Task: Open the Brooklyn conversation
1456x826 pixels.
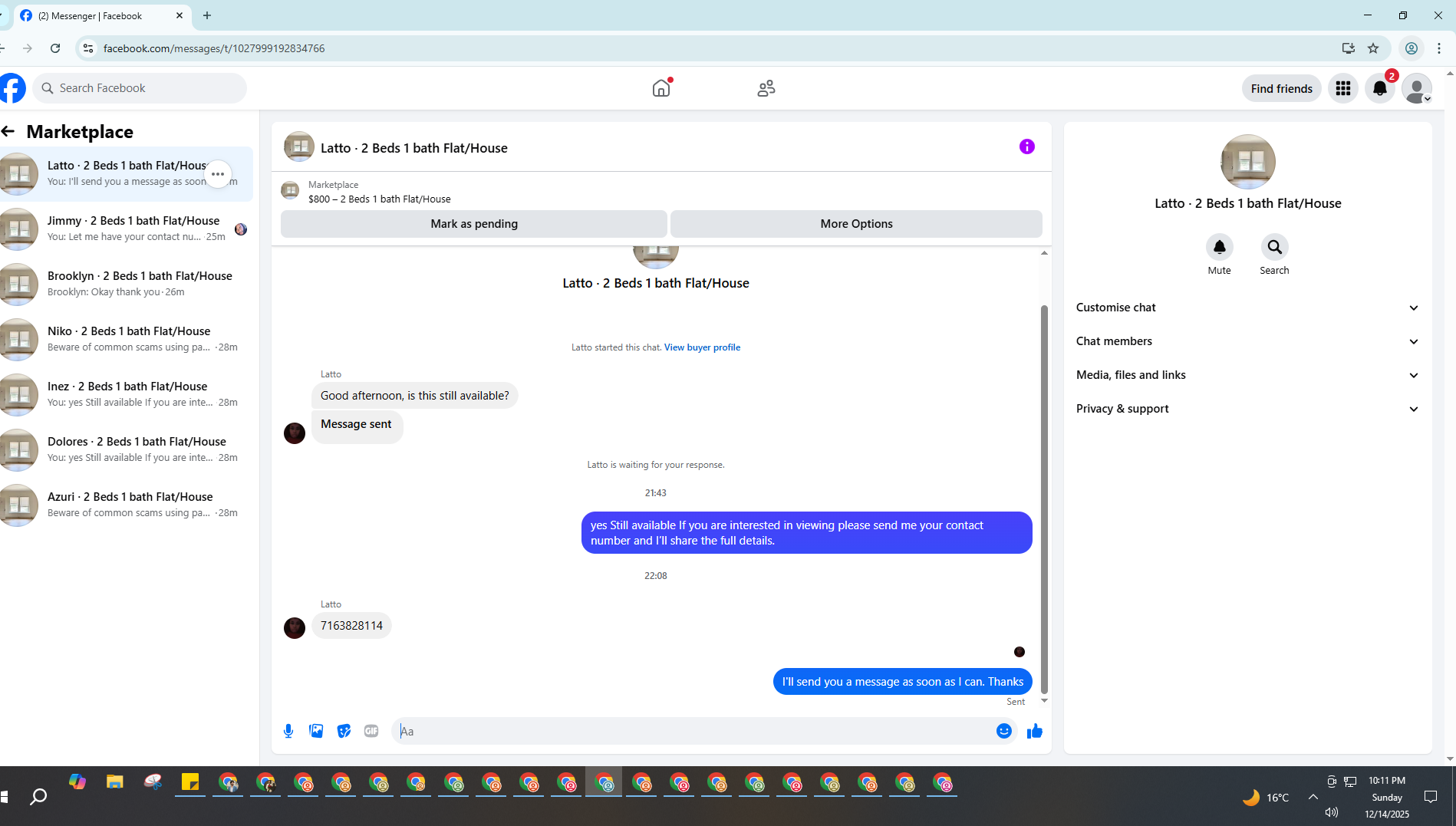Action: 127,284
